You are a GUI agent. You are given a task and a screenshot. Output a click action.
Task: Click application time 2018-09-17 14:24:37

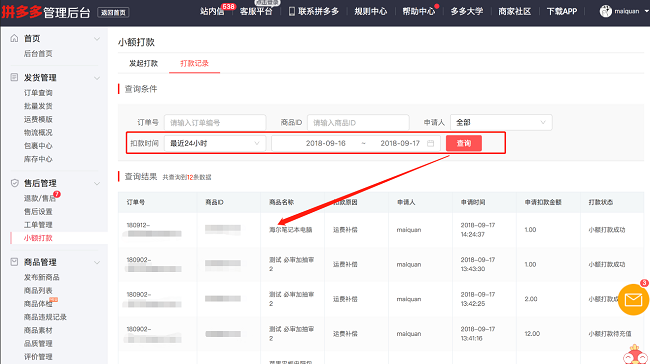pyautogui.click(x=478, y=230)
